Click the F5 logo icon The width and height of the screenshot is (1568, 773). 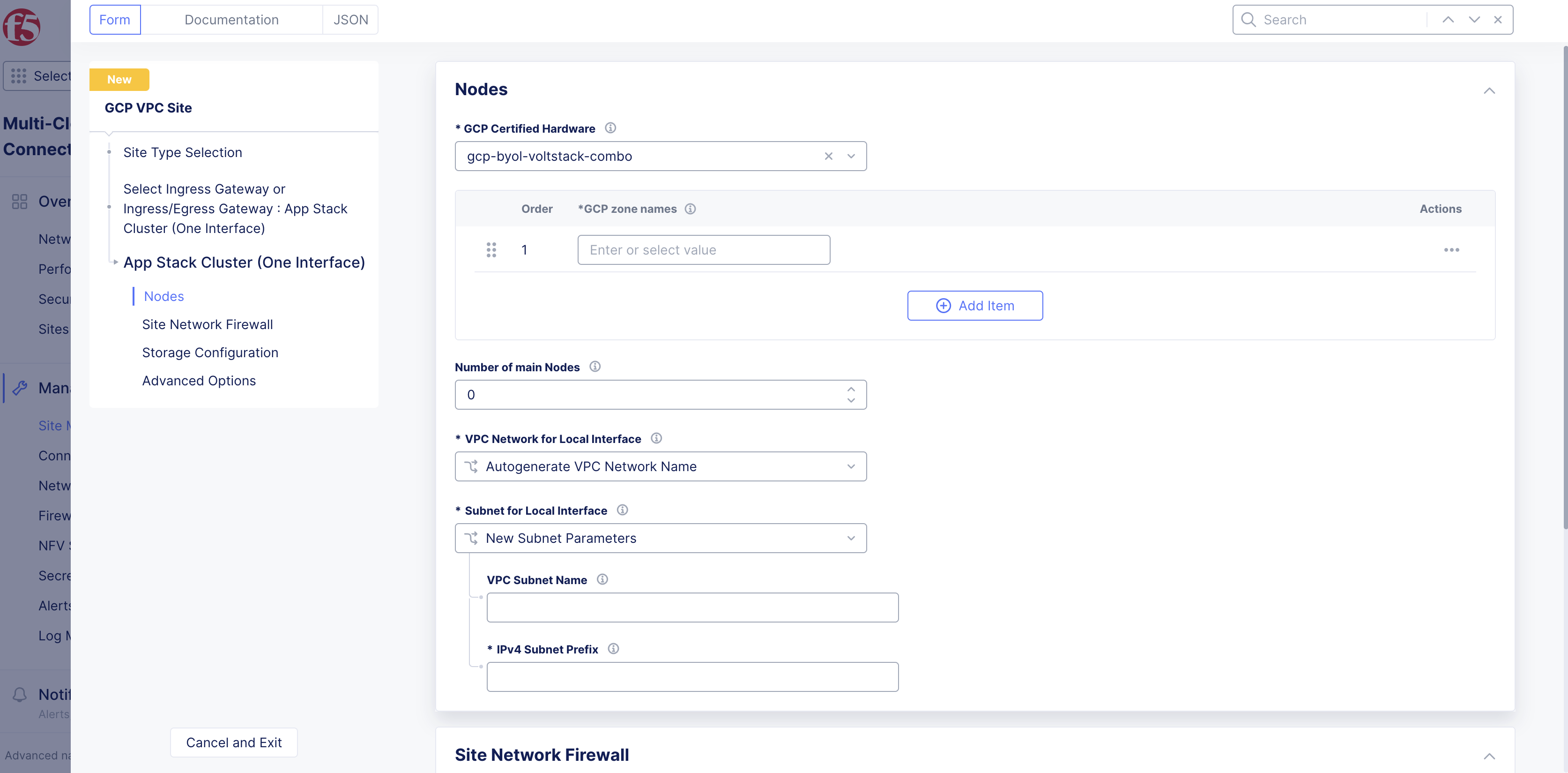(23, 27)
